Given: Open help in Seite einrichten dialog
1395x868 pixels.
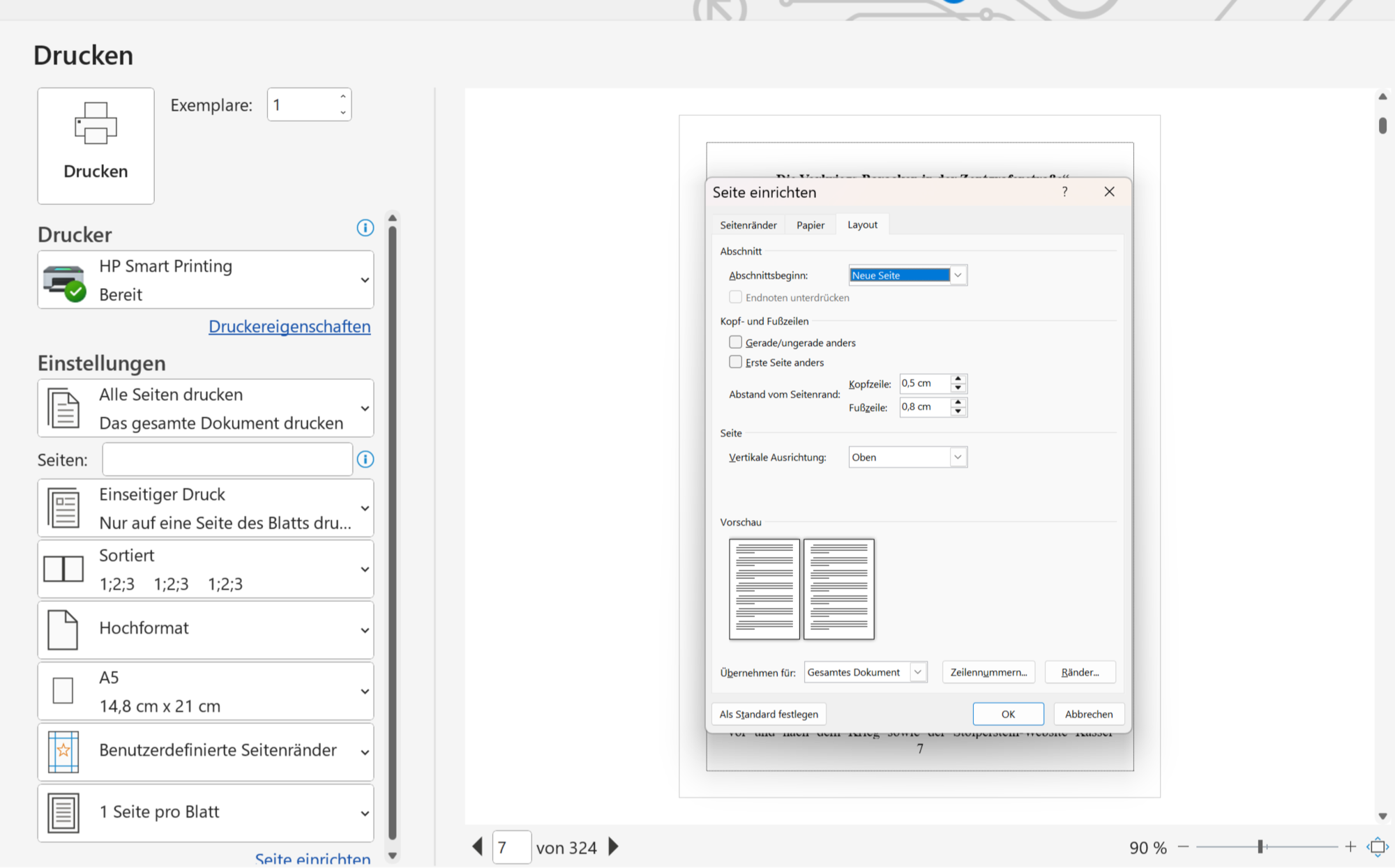Looking at the screenshot, I should pyautogui.click(x=1064, y=192).
